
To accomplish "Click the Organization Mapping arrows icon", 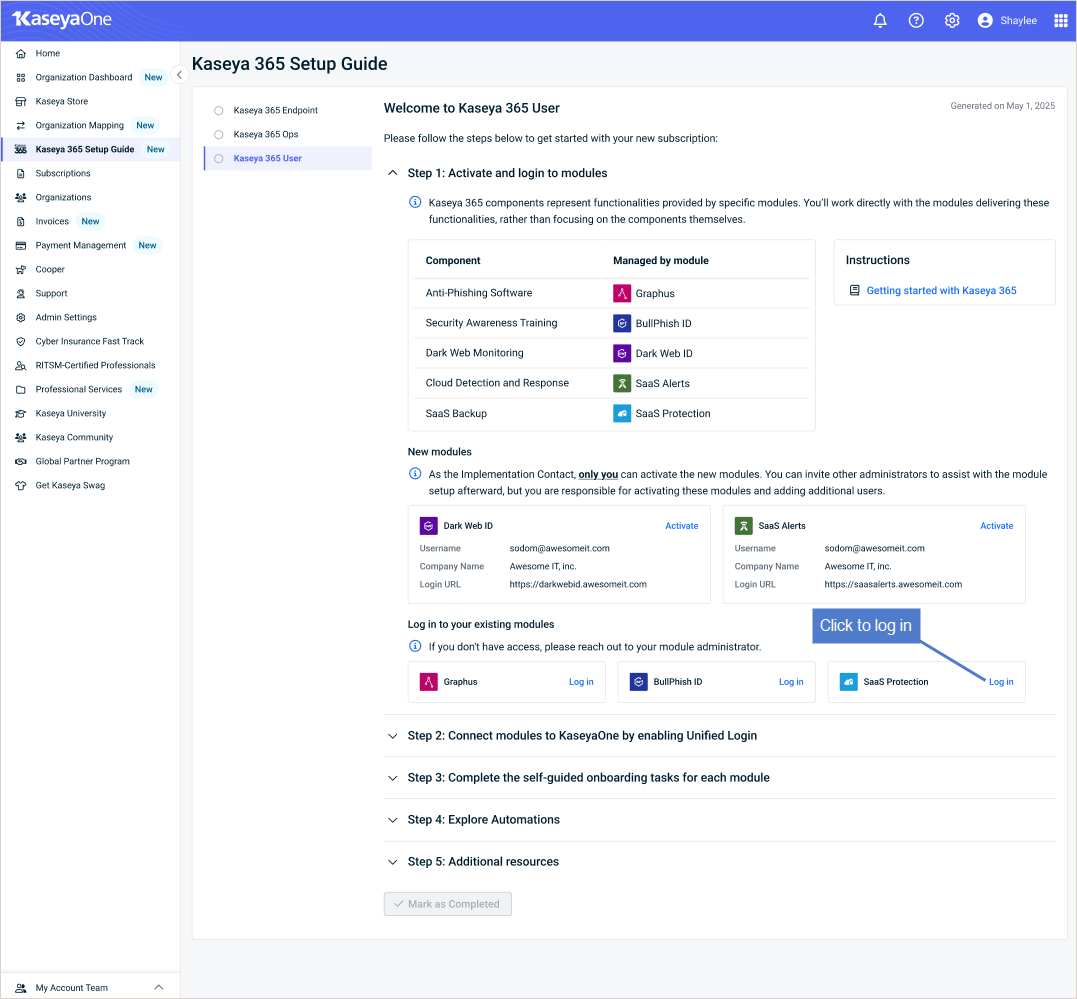I will pyautogui.click(x=21, y=126).
